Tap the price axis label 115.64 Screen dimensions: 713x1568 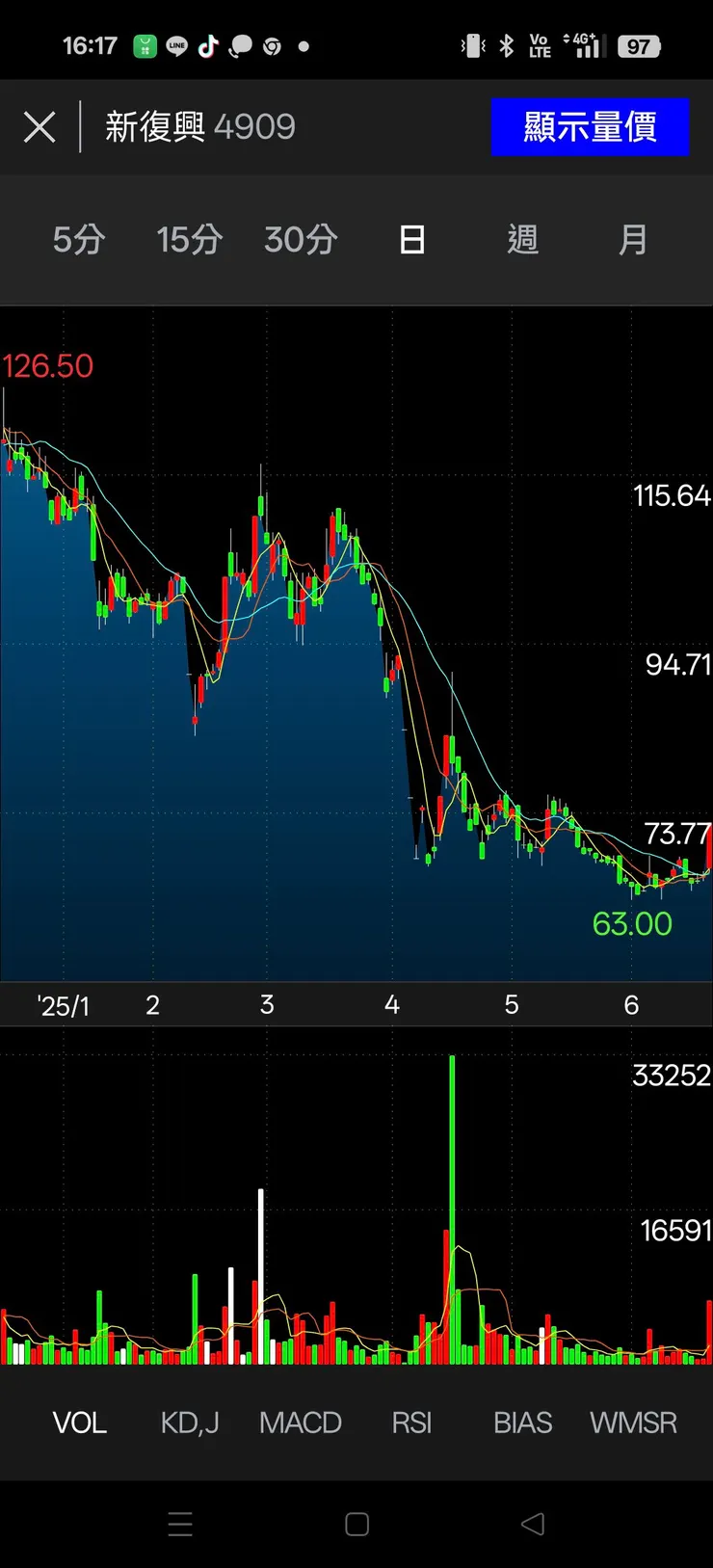[x=672, y=495]
